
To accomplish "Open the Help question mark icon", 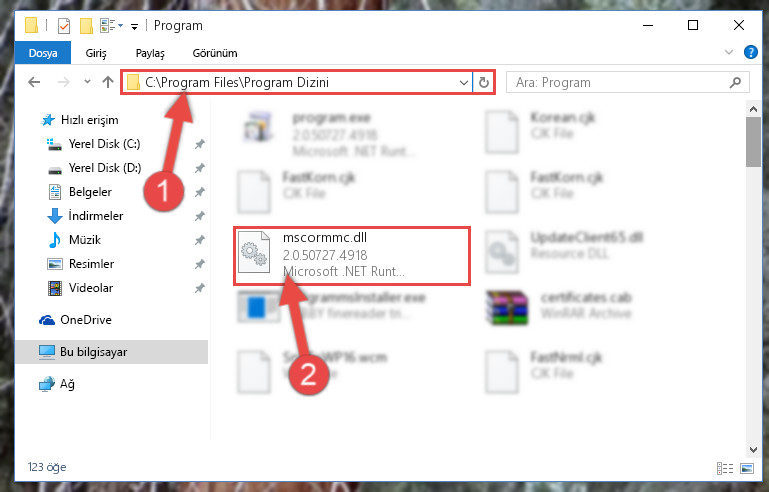I will tap(750, 52).
